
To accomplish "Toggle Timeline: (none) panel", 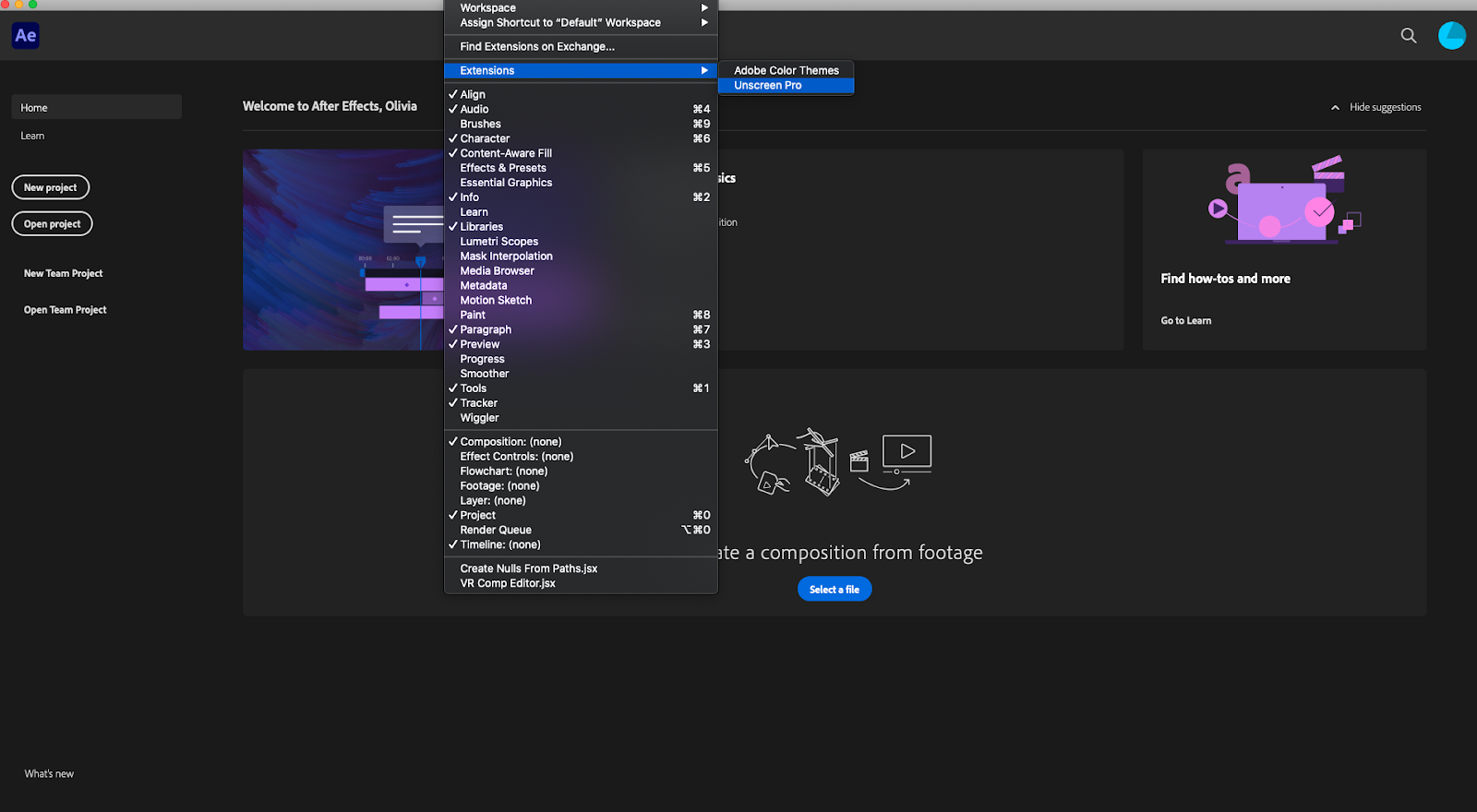I will [x=581, y=545].
